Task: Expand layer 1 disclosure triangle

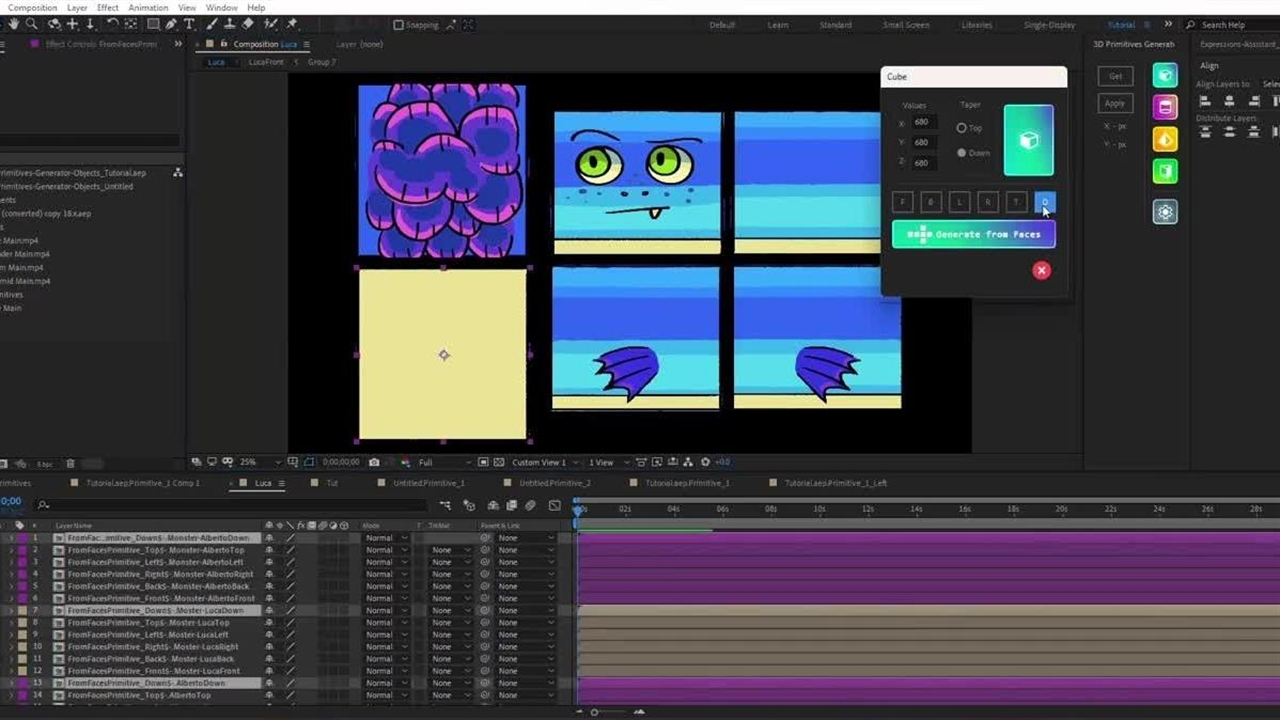Action: [x=11, y=538]
